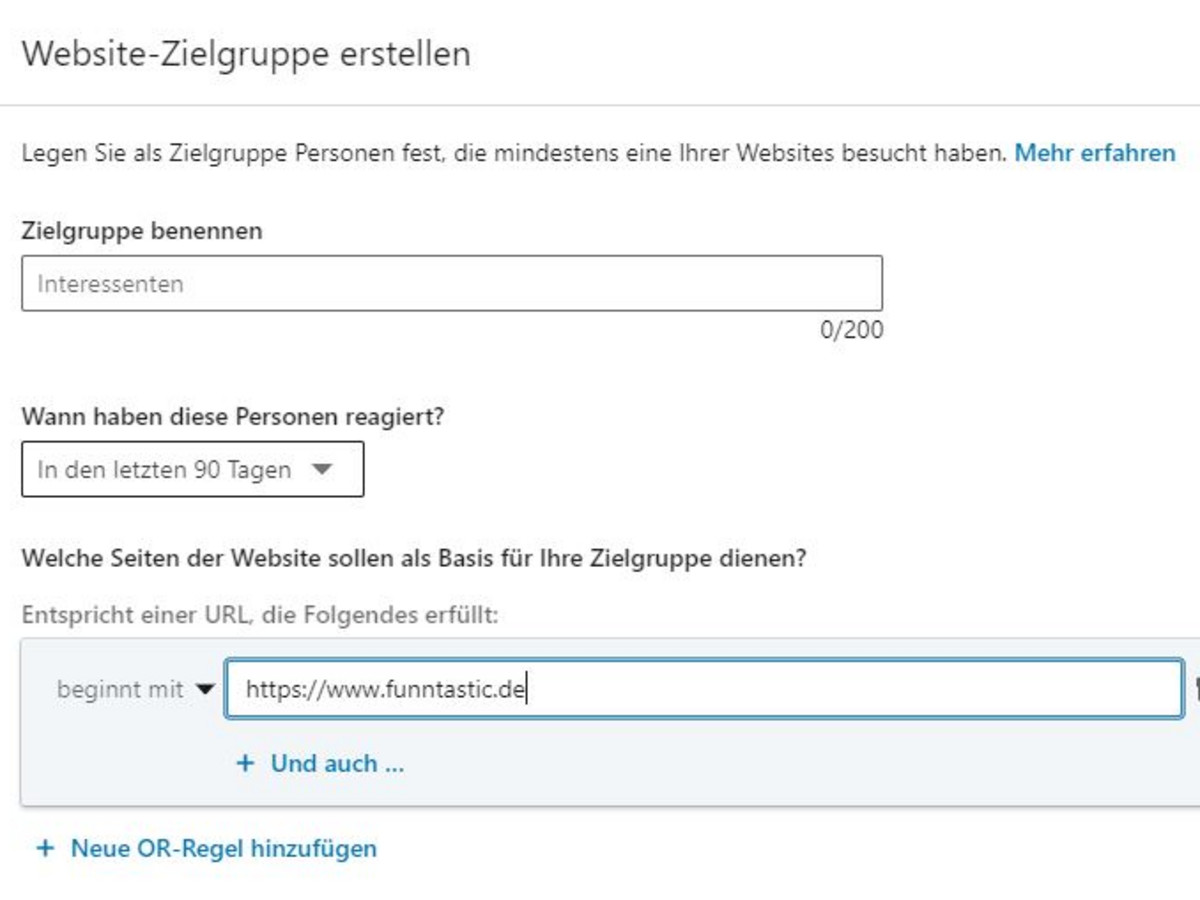Focus the 'Interessenten' audience name field
This screenshot has height=900, width=1200.
pos(451,284)
